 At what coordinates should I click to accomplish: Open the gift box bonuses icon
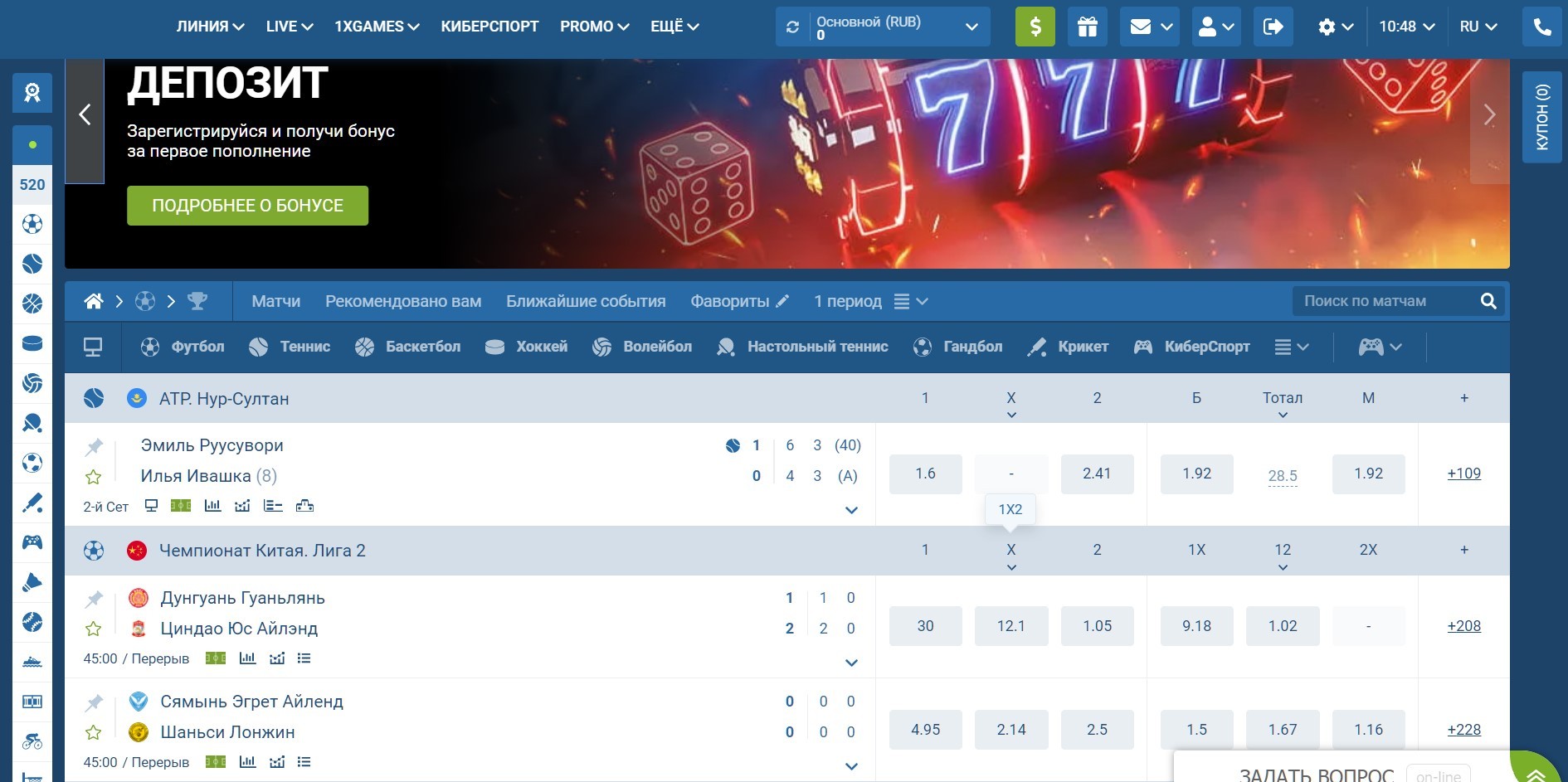[1087, 27]
